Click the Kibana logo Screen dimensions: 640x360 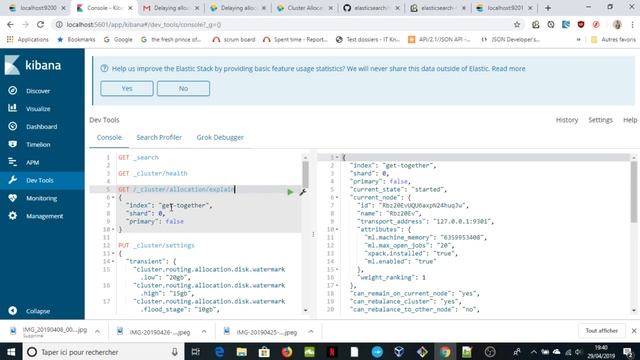(x=33, y=65)
